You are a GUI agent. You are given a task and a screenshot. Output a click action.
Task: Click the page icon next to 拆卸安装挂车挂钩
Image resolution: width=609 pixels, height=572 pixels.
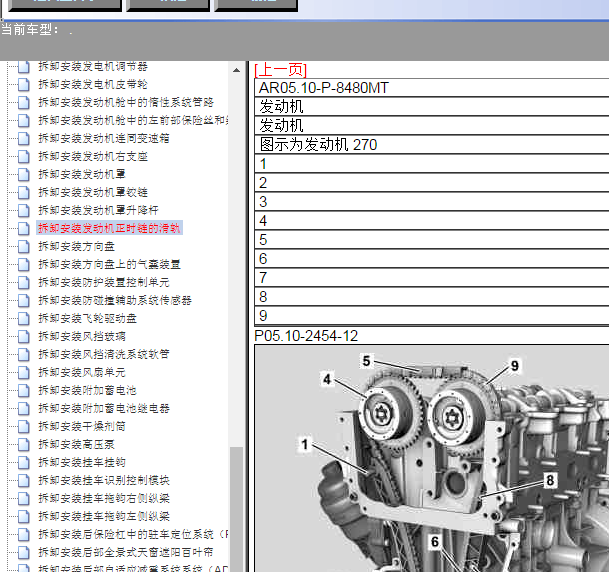[24, 462]
